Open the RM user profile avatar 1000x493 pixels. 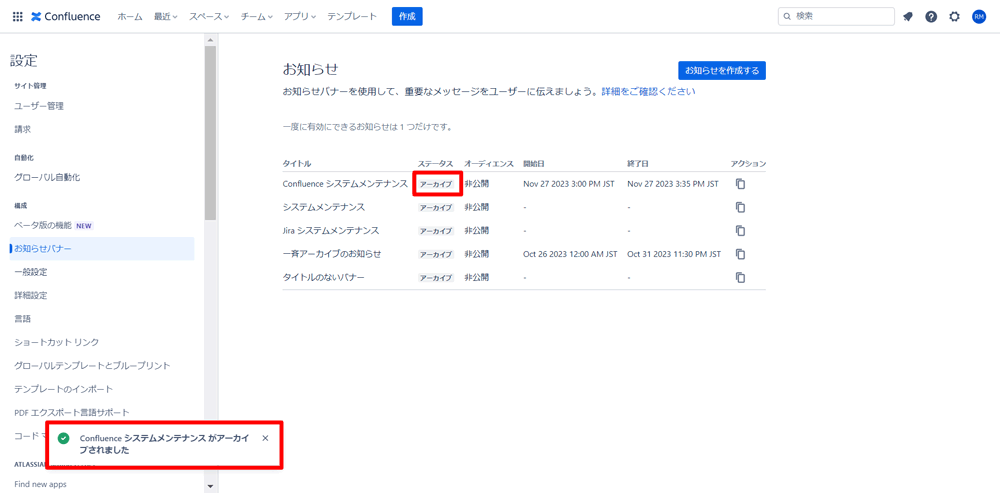(979, 17)
